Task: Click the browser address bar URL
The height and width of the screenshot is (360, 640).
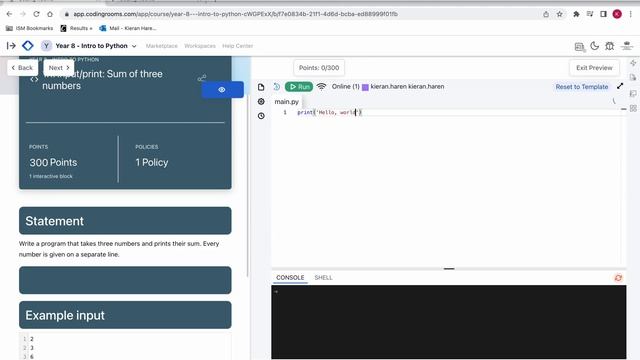Action: pyautogui.click(x=235, y=14)
